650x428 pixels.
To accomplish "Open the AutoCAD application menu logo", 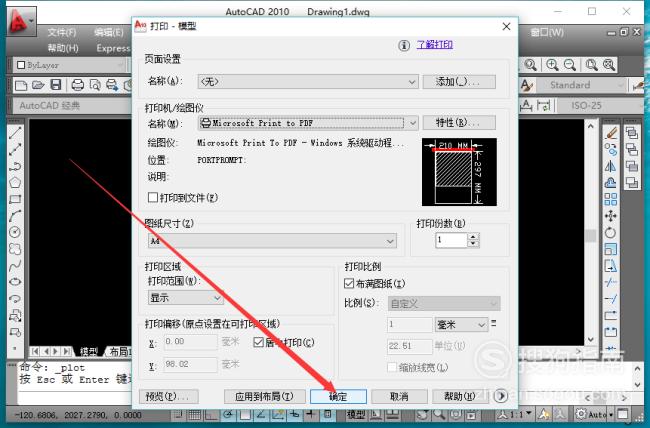I will [x=21, y=21].
